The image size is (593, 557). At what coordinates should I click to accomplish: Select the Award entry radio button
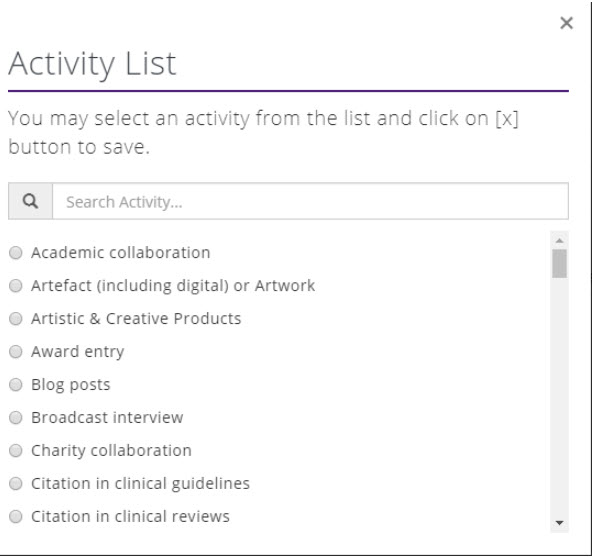pos(16,352)
